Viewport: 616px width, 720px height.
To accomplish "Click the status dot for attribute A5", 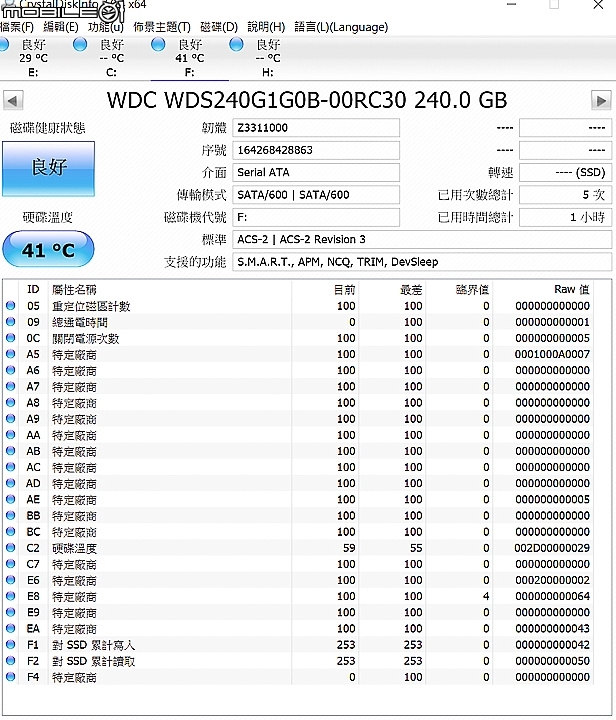I will click(x=11, y=354).
